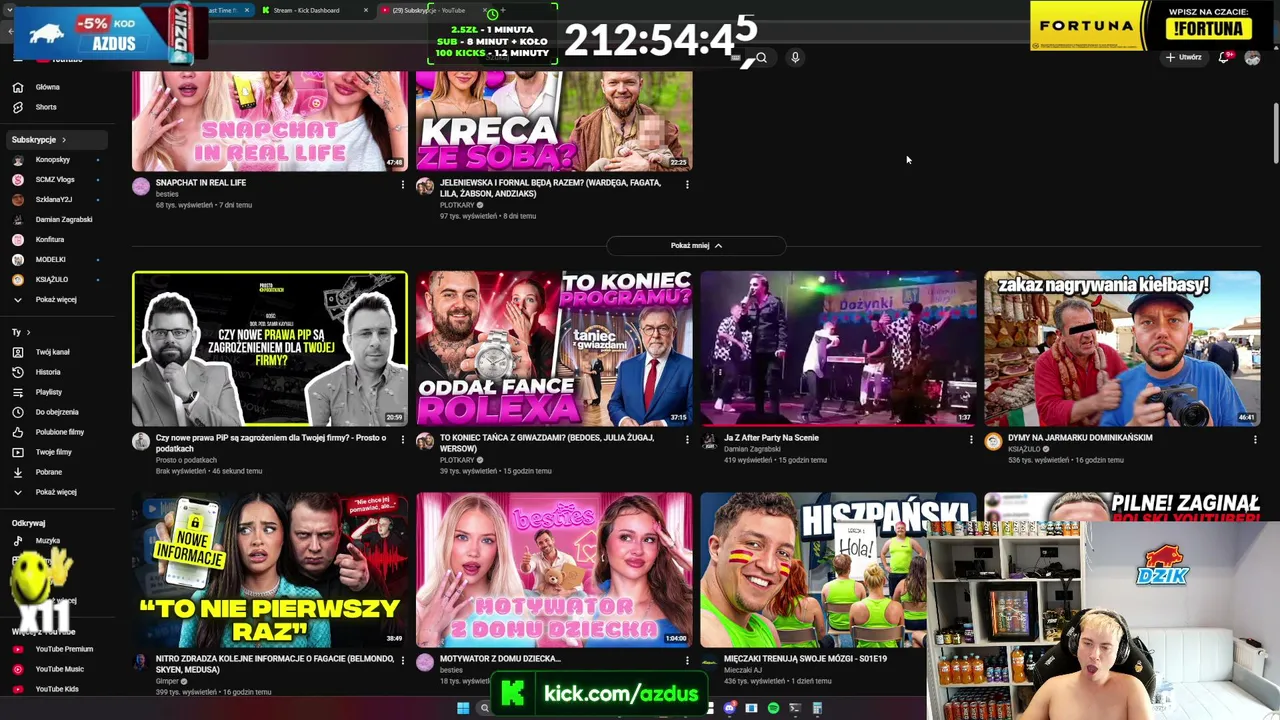Play the TO NIE PIERWSZY RAZ thumbnail
Image resolution: width=1280 pixels, height=720 pixels.
coord(270,570)
